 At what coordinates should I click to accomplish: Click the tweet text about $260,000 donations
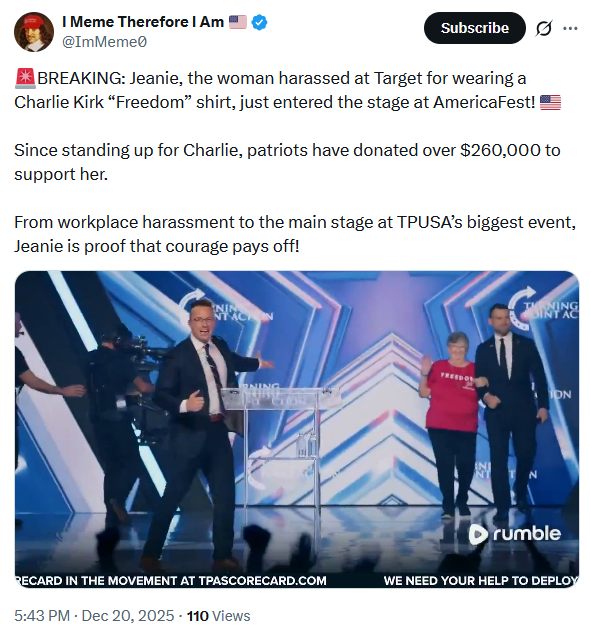tap(287, 162)
